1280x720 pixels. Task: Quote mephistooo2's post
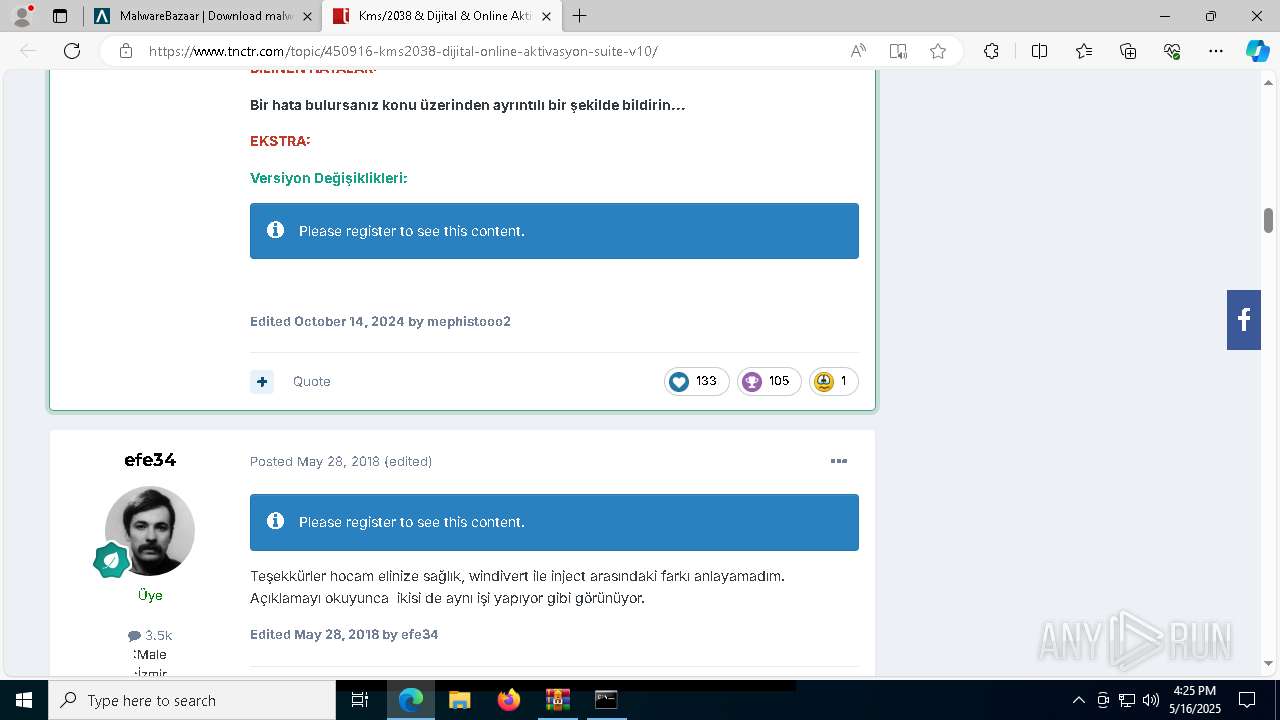point(311,381)
